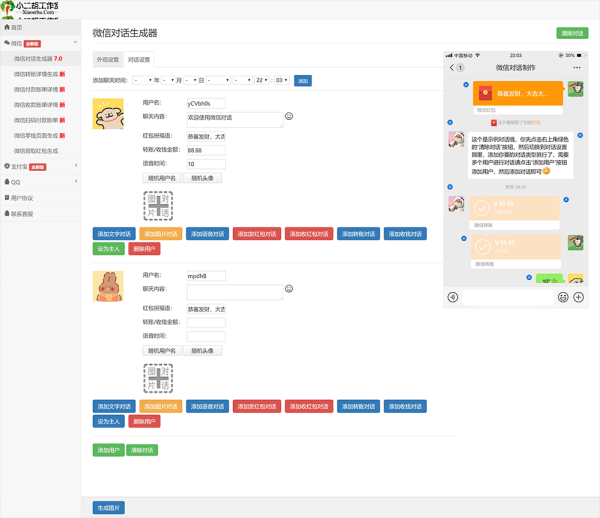Viewport: 600px width, 518px height.
Task: Select the 对话设置 tab
Action: [x=139, y=60]
